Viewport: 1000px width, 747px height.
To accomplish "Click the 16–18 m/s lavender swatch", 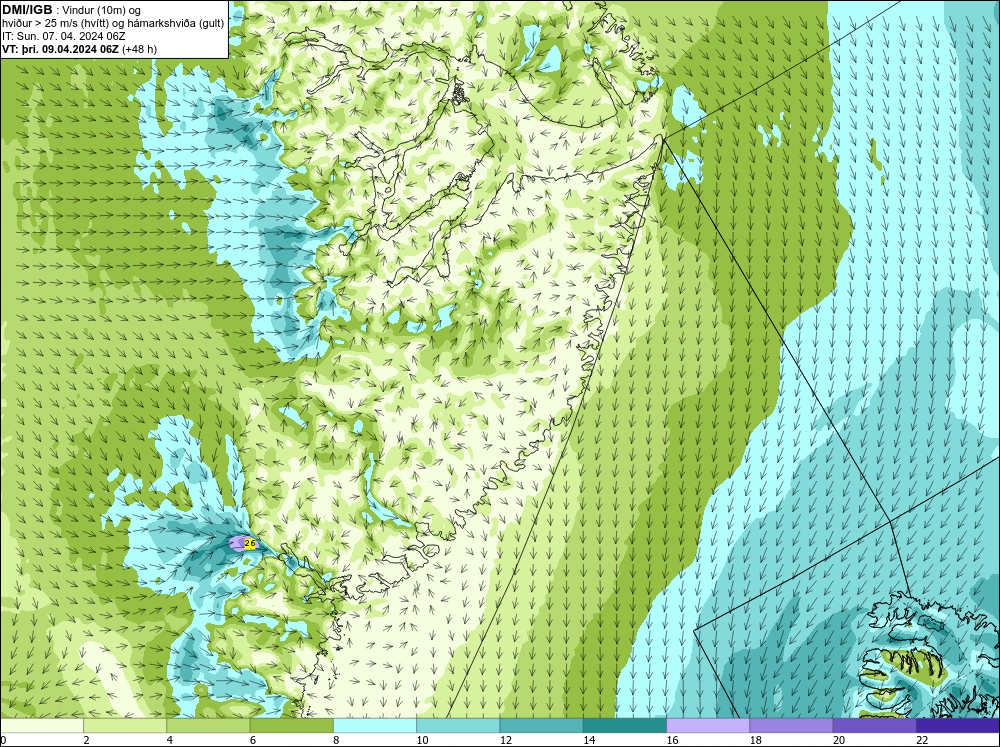I will [708, 726].
